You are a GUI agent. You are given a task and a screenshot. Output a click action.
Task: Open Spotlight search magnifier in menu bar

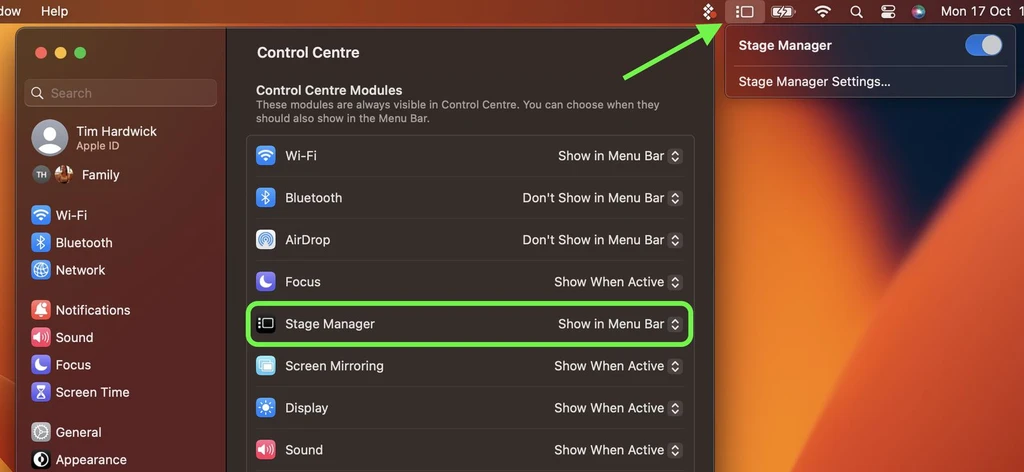pos(856,12)
